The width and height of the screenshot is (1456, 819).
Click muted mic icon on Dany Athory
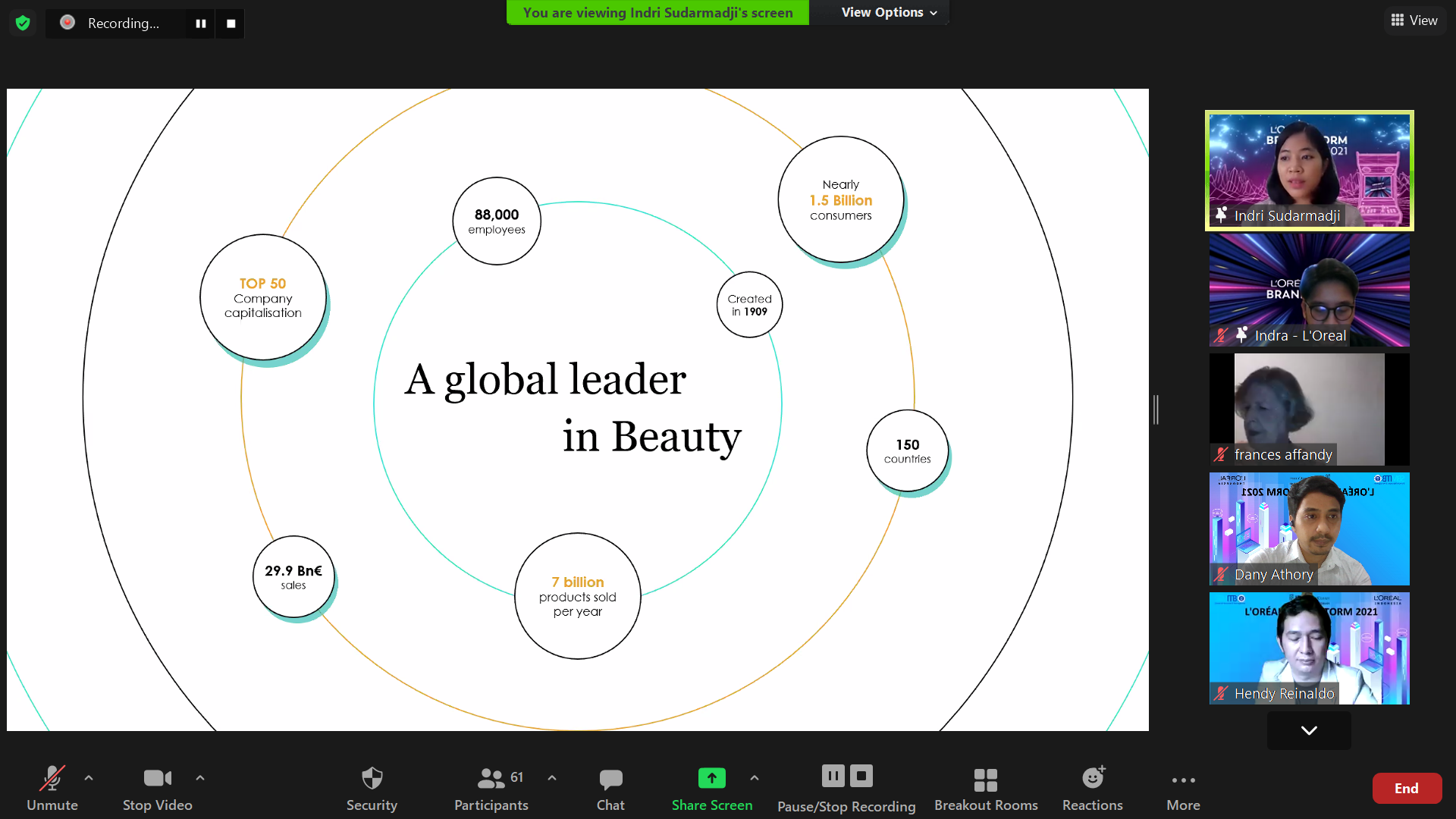point(1221,574)
